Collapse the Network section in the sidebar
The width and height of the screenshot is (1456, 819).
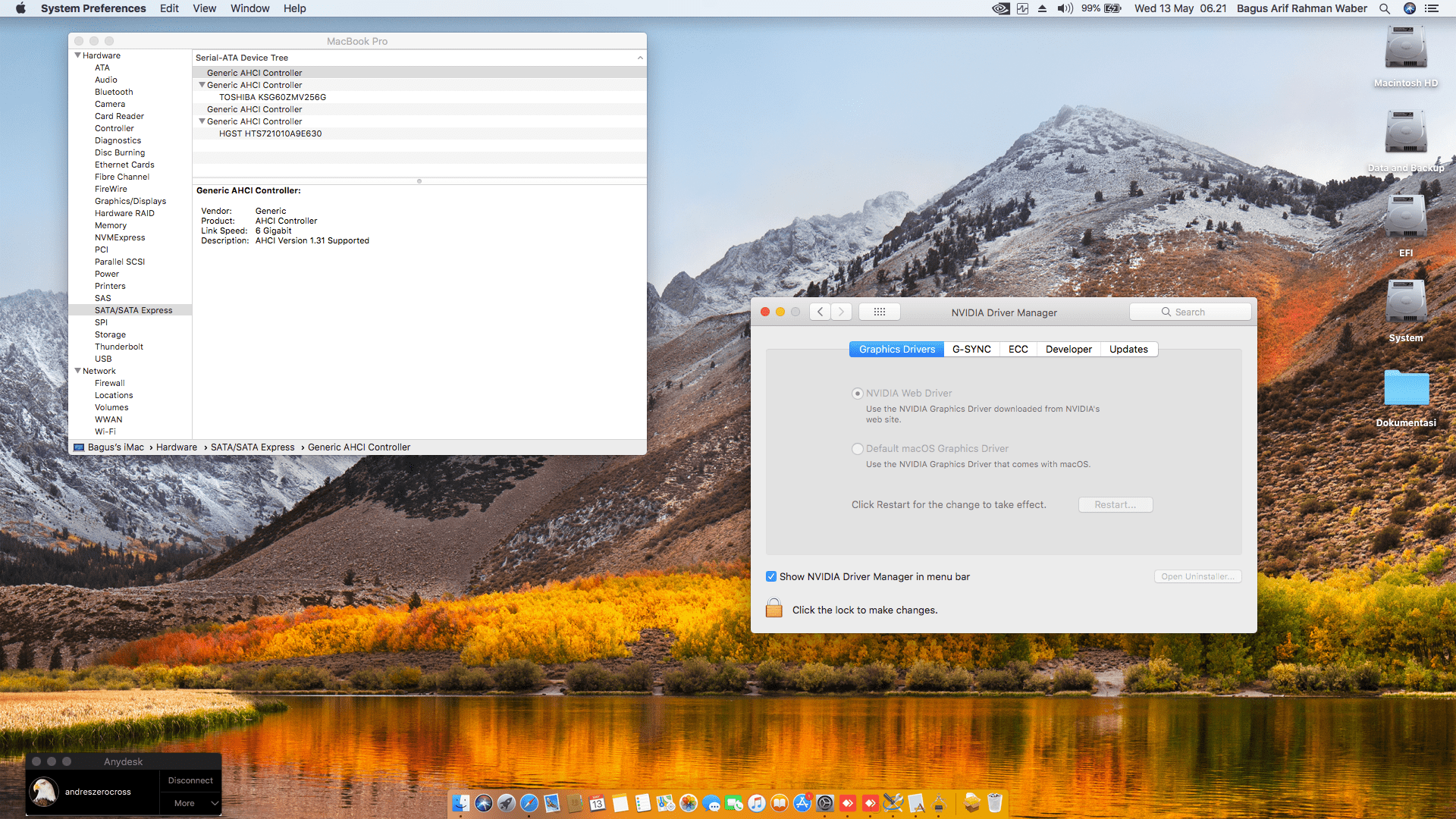77,371
